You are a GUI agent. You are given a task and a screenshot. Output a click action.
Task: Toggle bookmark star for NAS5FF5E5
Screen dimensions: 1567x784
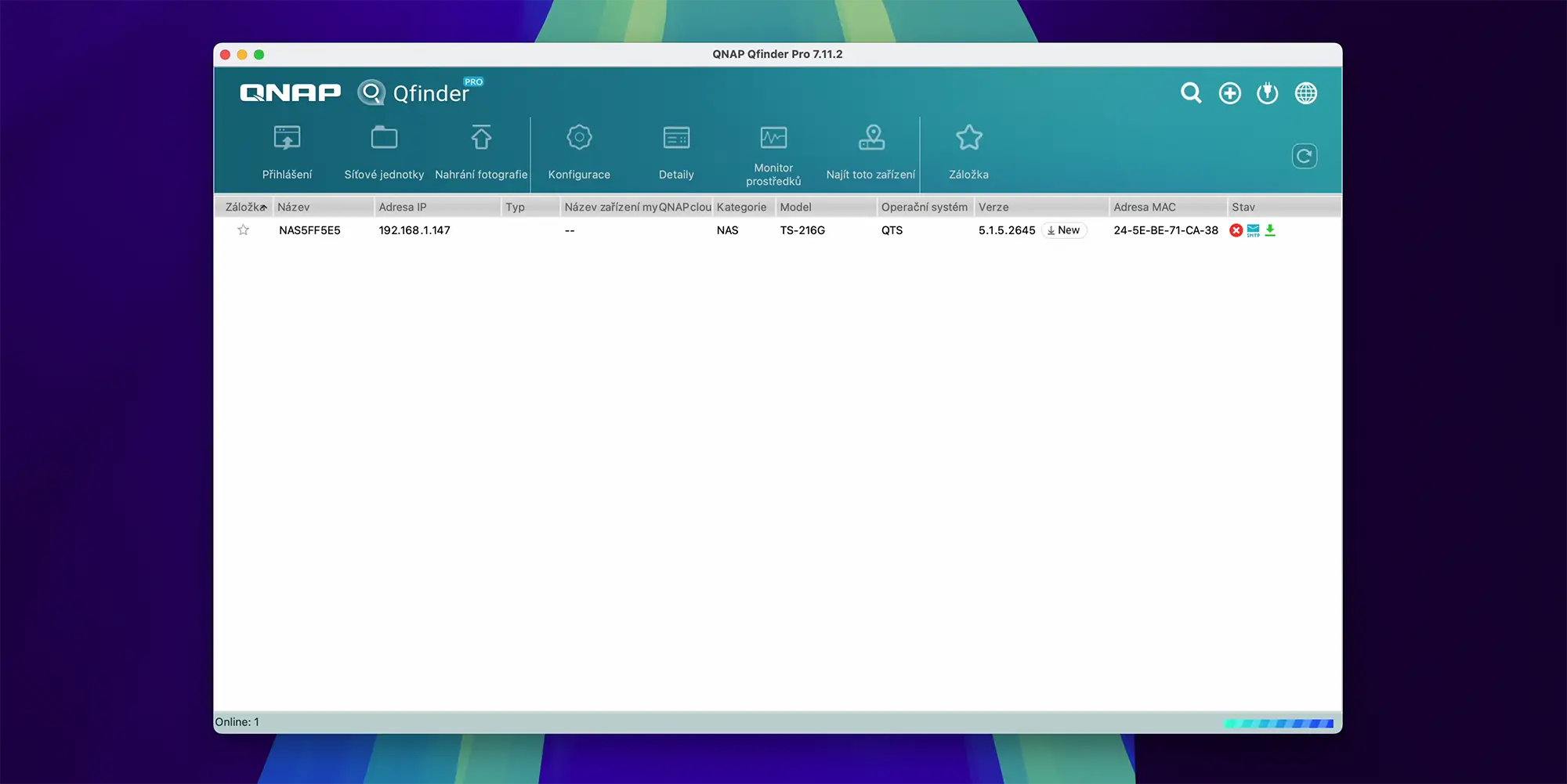click(x=244, y=230)
